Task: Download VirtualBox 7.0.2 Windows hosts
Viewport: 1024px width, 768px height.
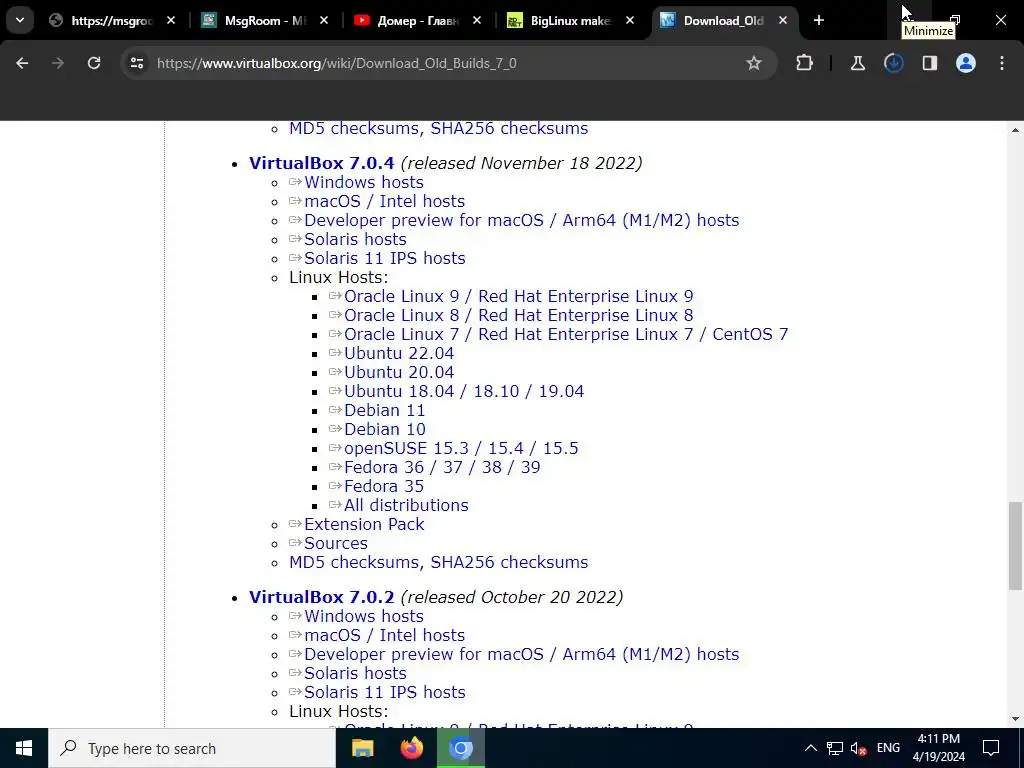Action: click(363, 616)
